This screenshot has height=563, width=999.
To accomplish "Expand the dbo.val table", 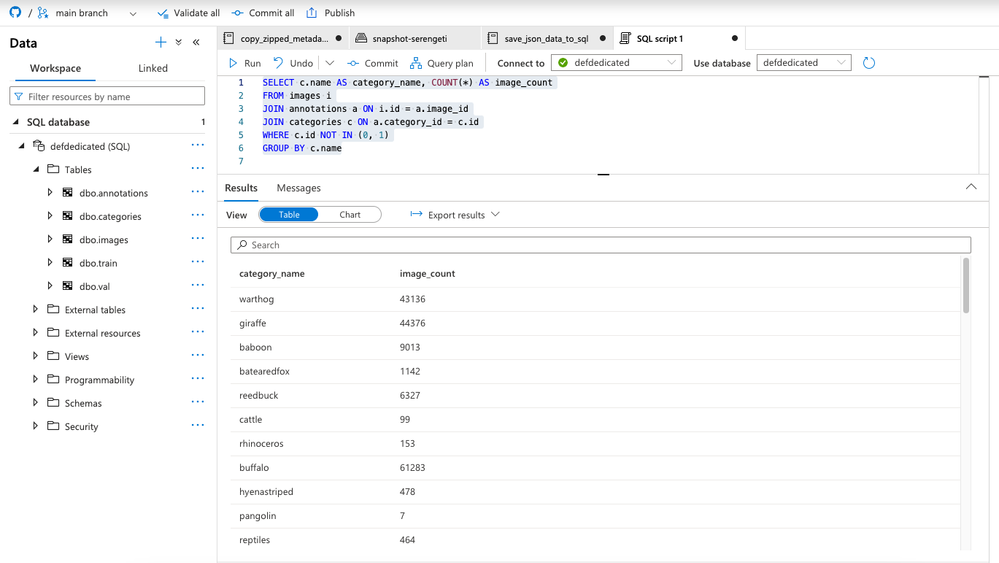I will (50, 286).
